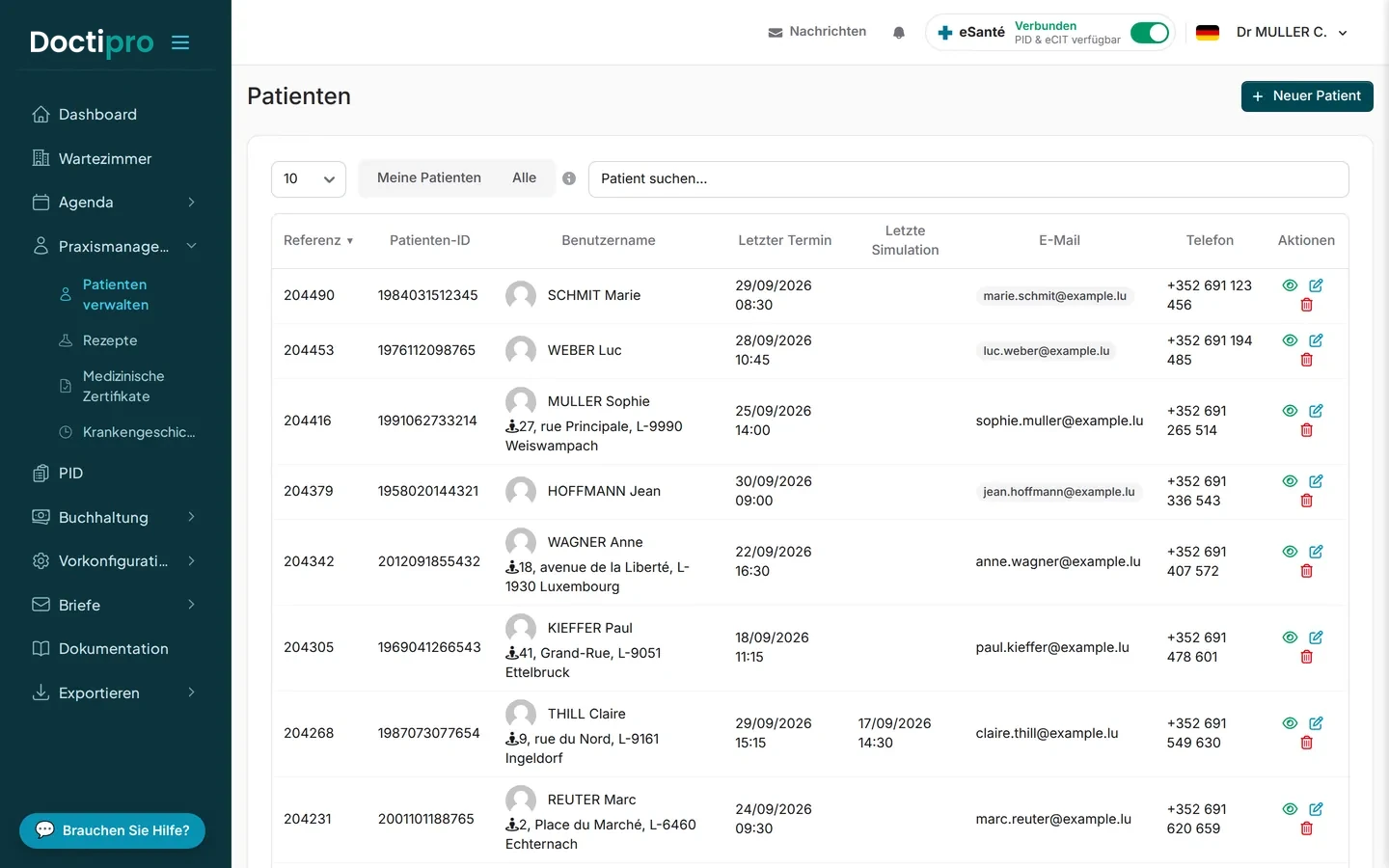1389x868 pixels.
Task: View MULLER Sophie using eye icon
Action: [1290, 411]
